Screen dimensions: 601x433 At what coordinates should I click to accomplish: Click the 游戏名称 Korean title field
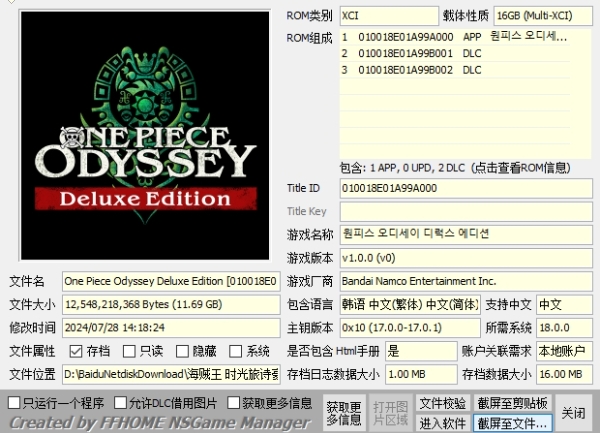coord(466,235)
